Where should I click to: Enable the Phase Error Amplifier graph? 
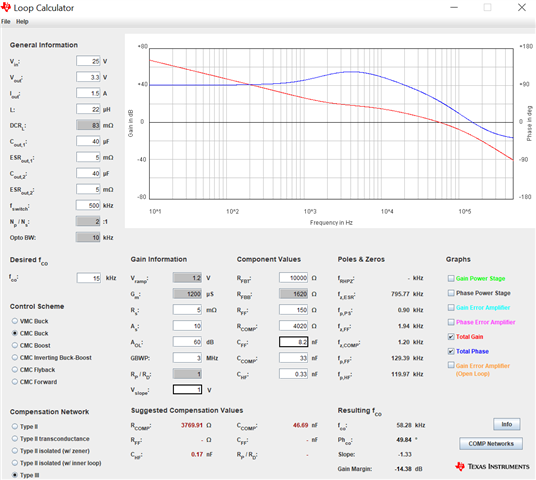[x=451, y=322]
